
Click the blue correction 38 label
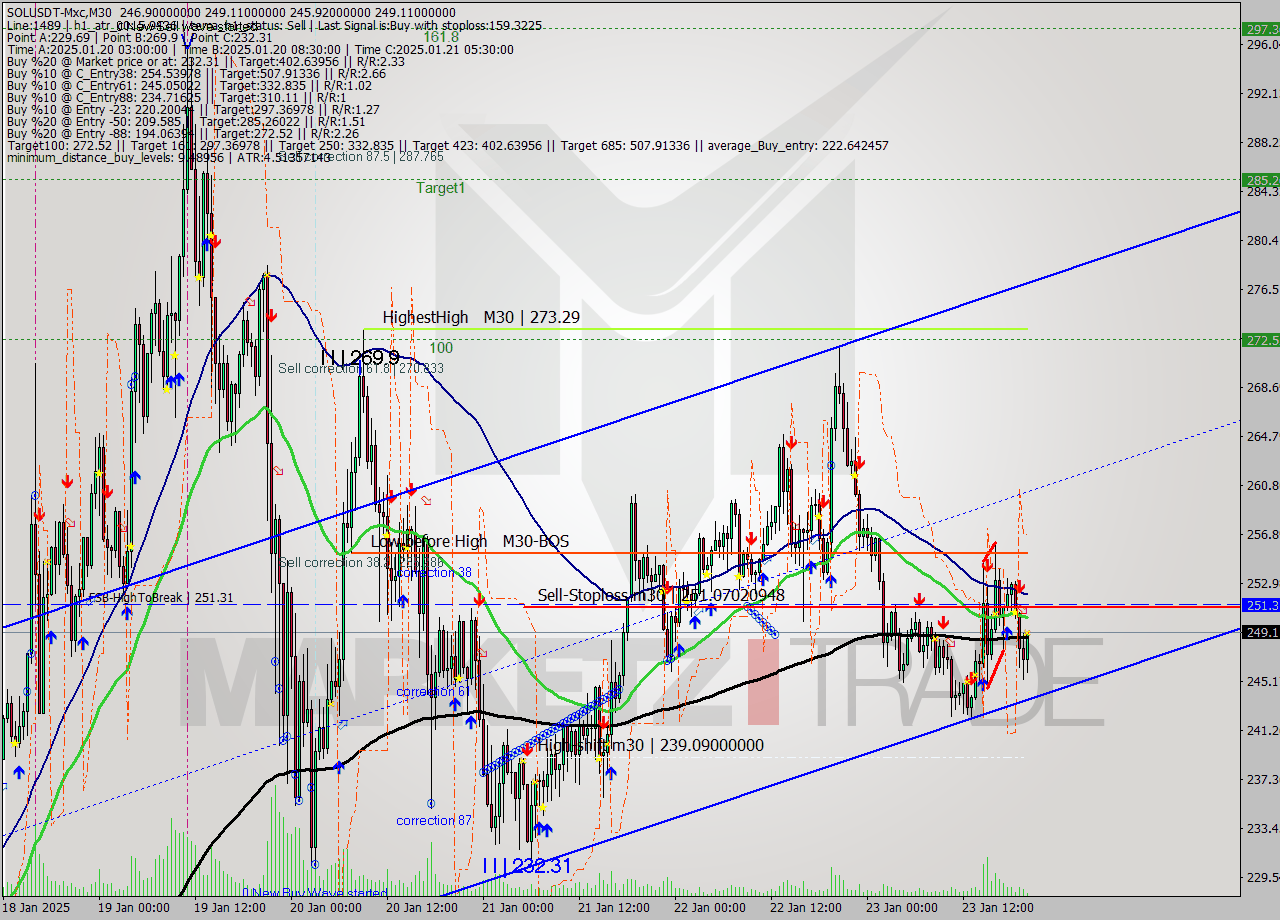tap(434, 573)
